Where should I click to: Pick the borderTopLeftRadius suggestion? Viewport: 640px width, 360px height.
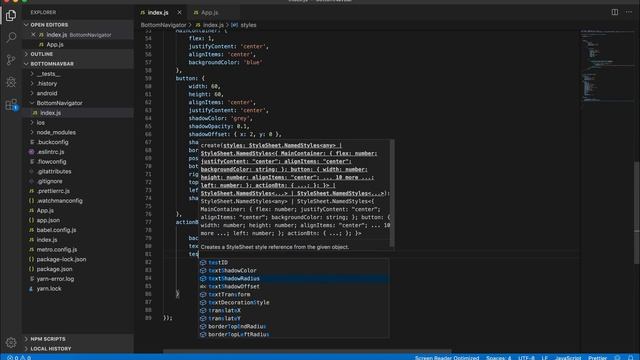coord(294,334)
